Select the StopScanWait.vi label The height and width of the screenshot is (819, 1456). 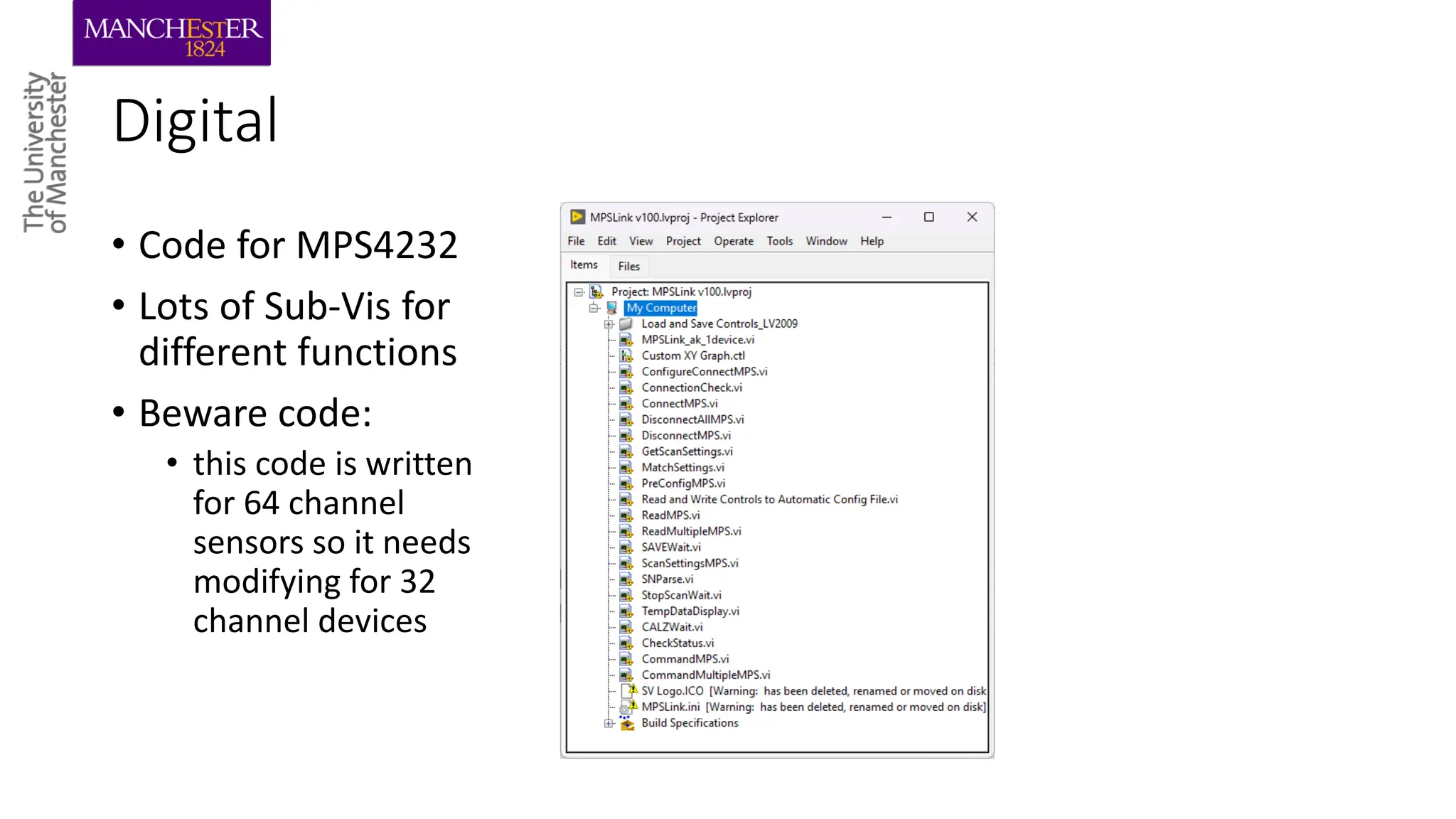(681, 595)
